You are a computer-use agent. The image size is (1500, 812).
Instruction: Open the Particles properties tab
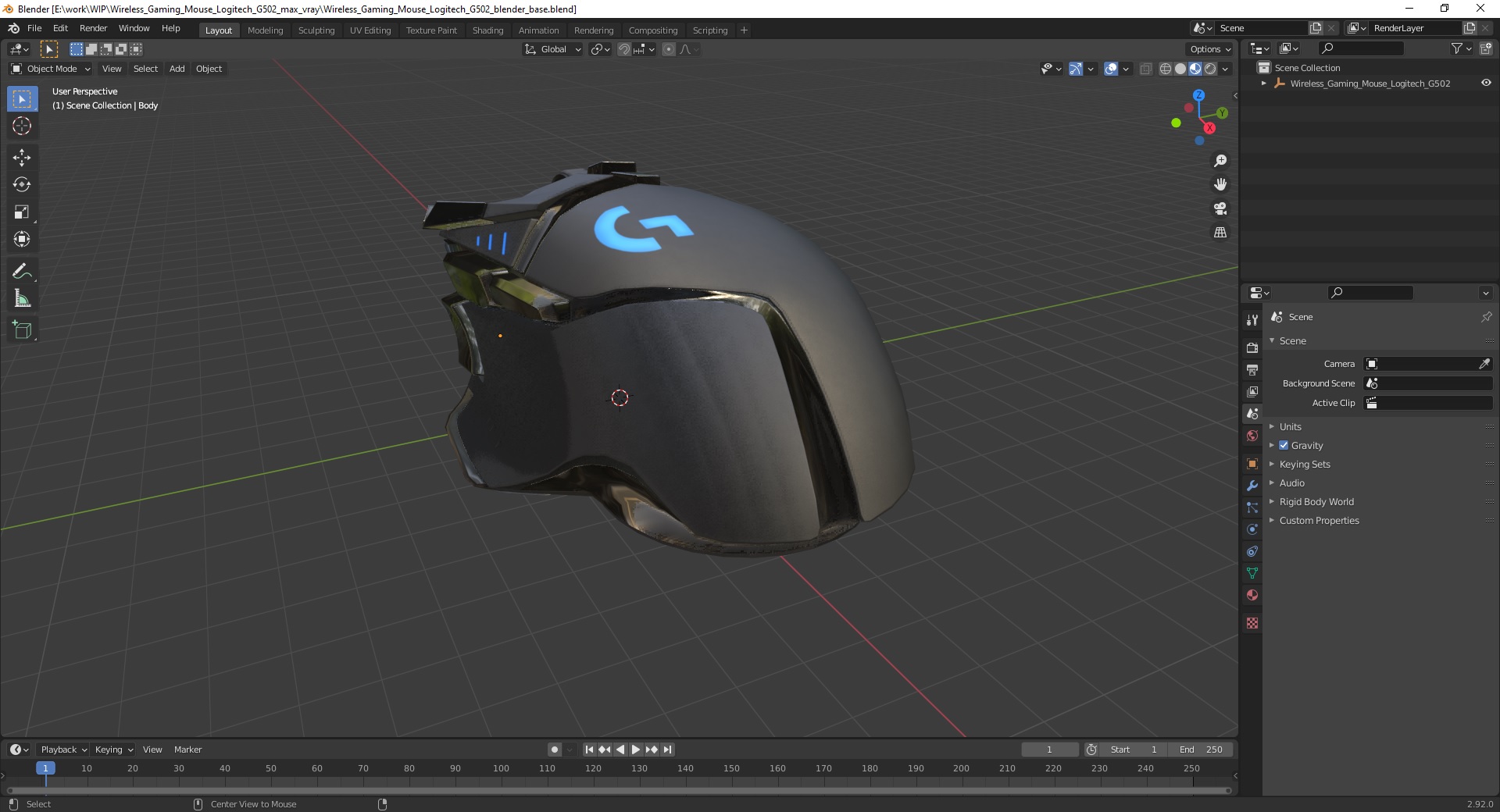coord(1252,507)
